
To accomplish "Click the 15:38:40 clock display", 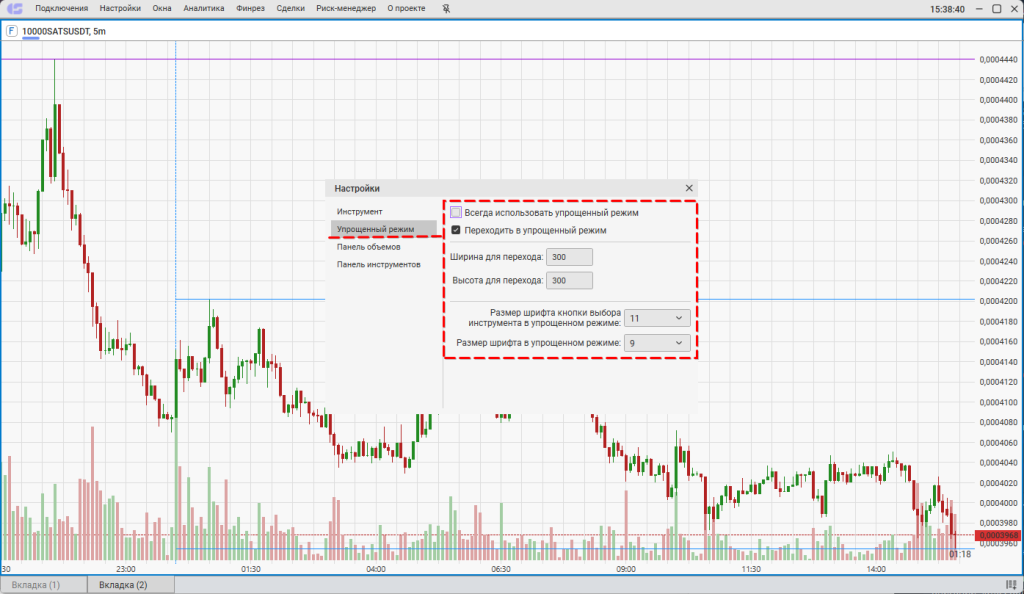I will pos(947,9).
